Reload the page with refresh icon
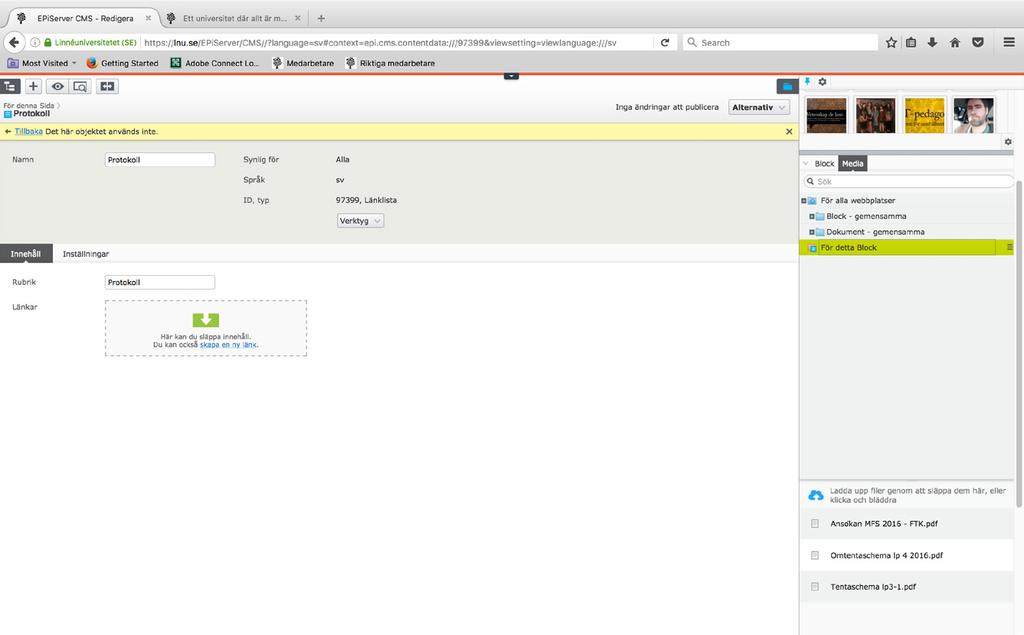This screenshot has width=1024, height=635. tap(665, 42)
